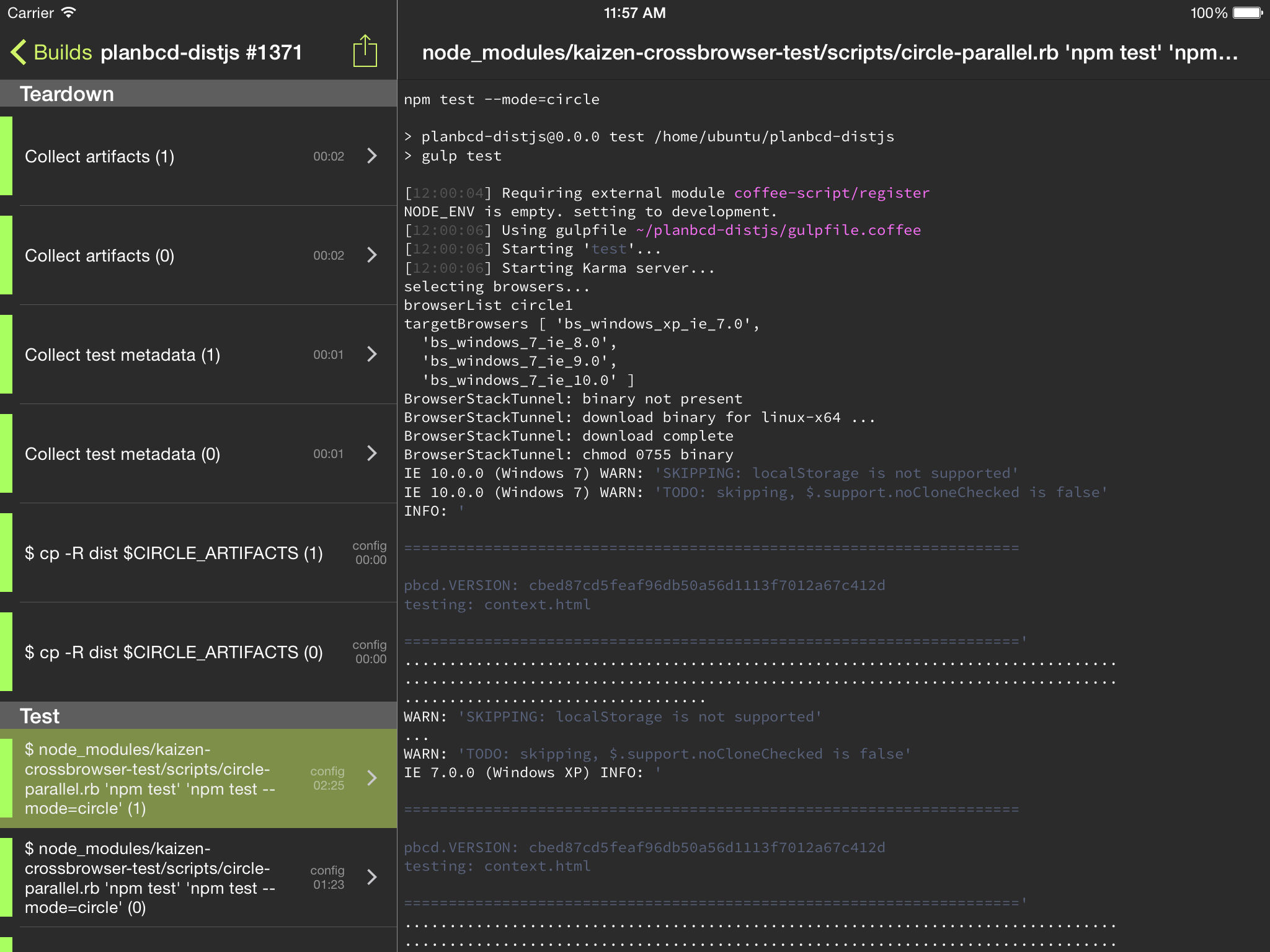Tap the Wi-Fi status icon

pos(69,12)
